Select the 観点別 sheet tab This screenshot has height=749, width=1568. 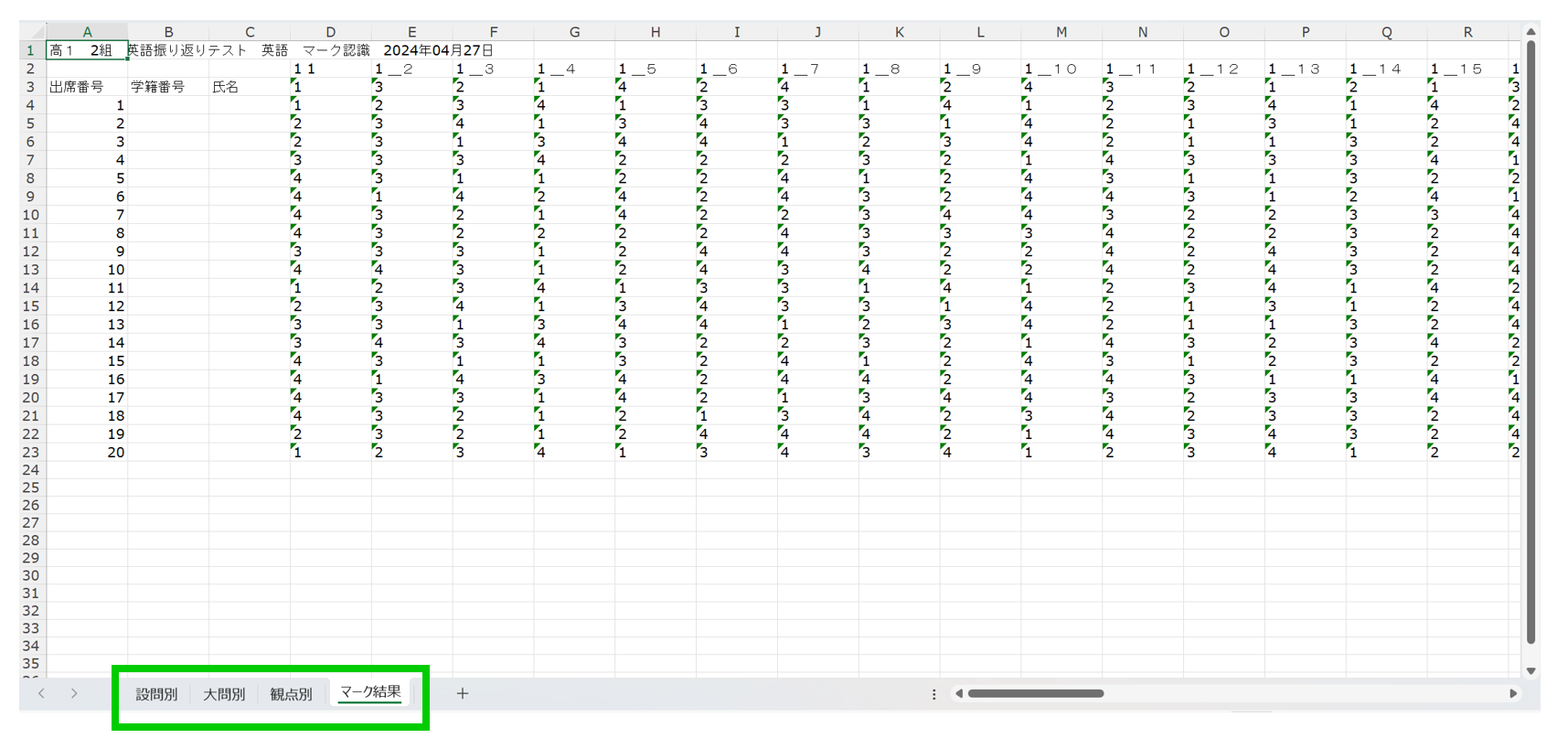(x=291, y=694)
